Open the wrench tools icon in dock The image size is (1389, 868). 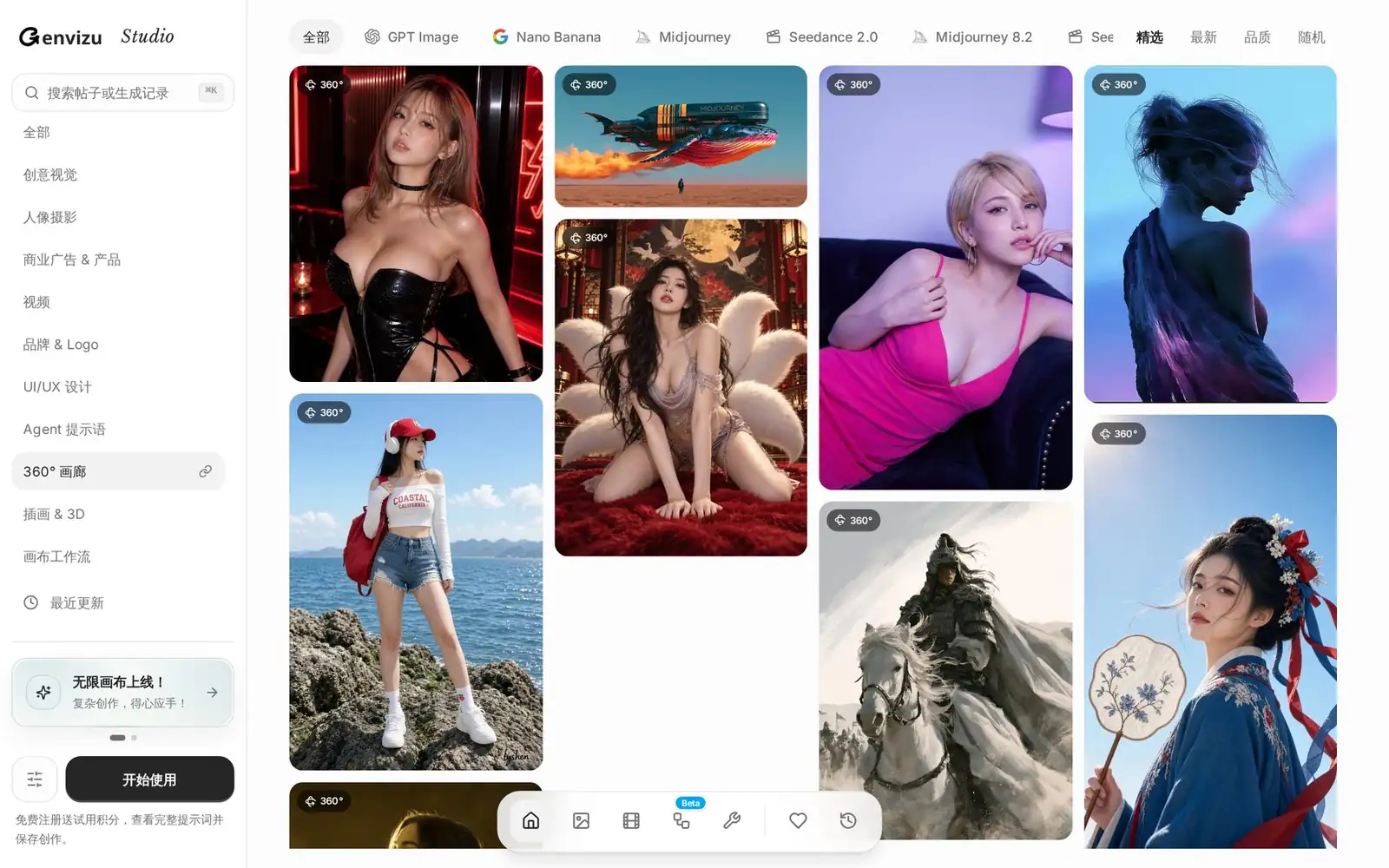coord(732,820)
